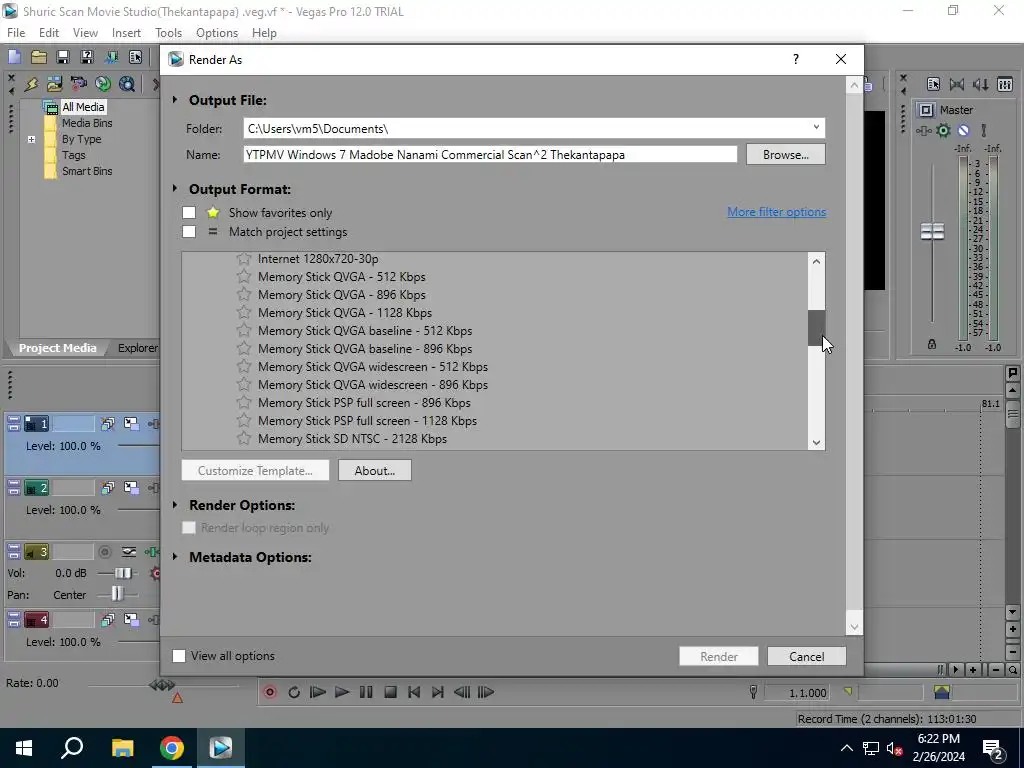Viewport: 1024px width, 768px height.
Task: Open the More filter options link
Action: (776, 212)
